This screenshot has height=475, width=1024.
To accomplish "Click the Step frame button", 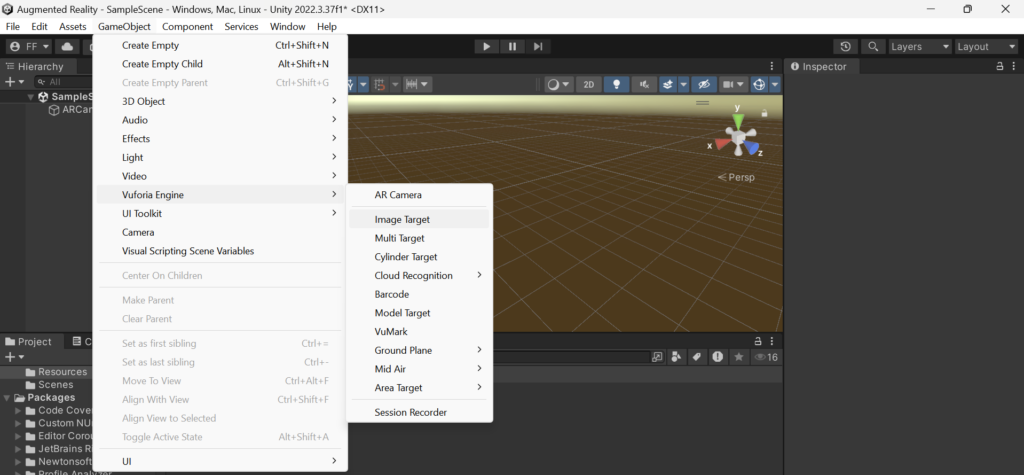I will (x=538, y=46).
